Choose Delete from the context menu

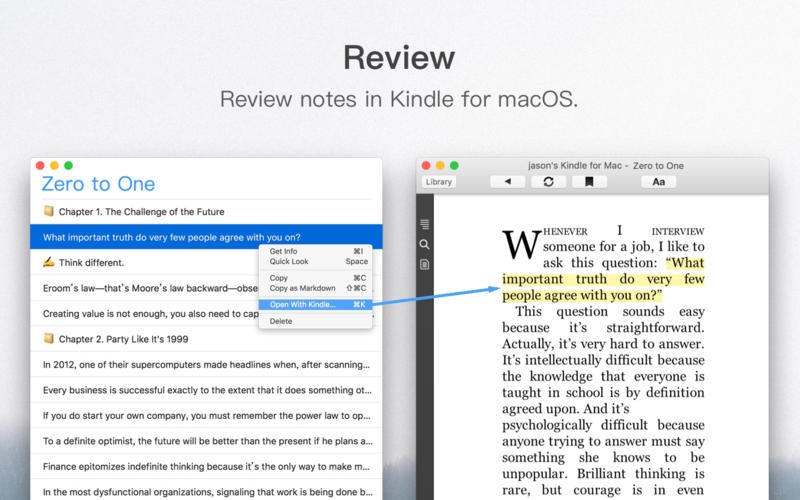point(316,321)
